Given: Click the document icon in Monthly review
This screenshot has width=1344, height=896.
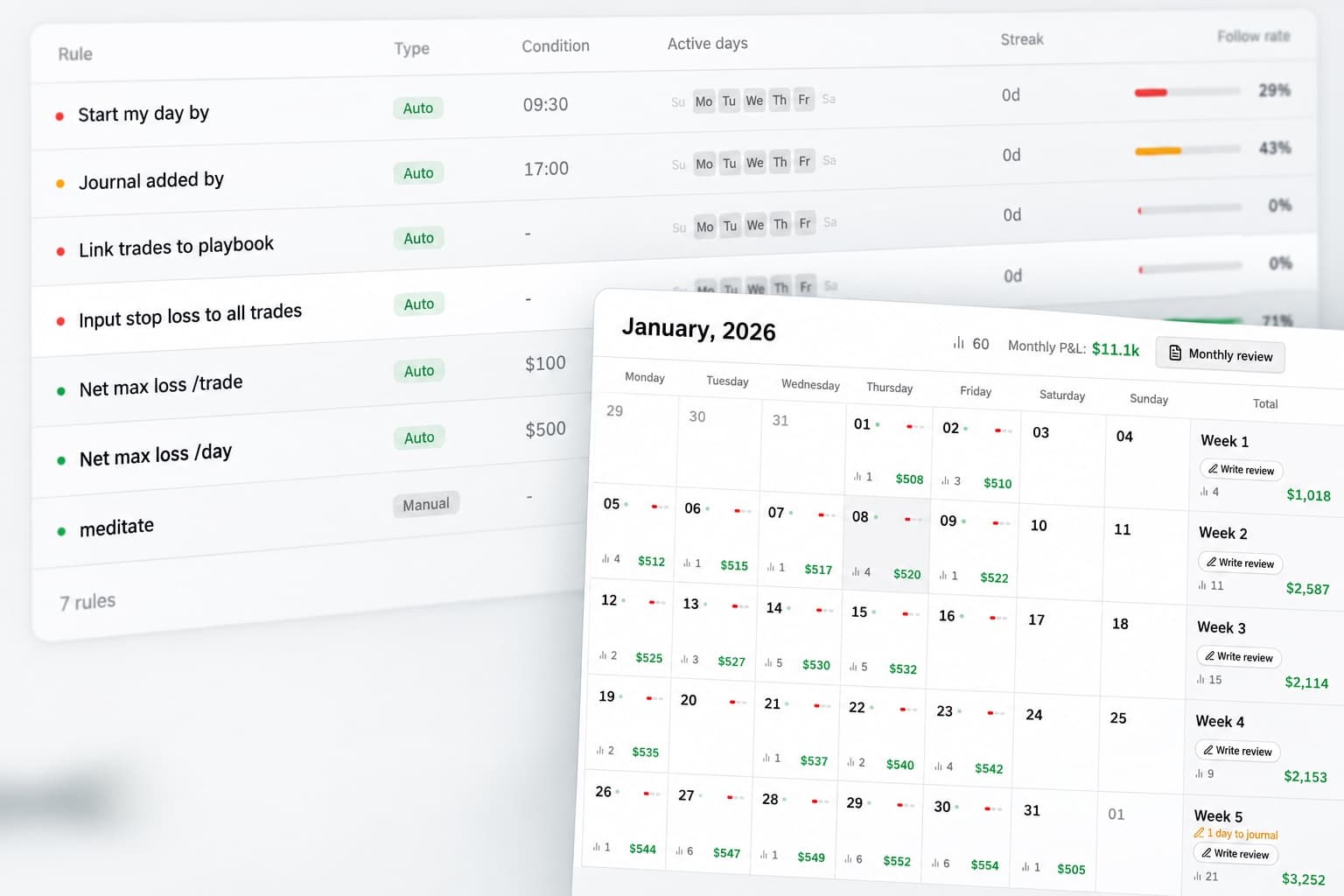Looking at the screenshot, I should pos(1175,353).
